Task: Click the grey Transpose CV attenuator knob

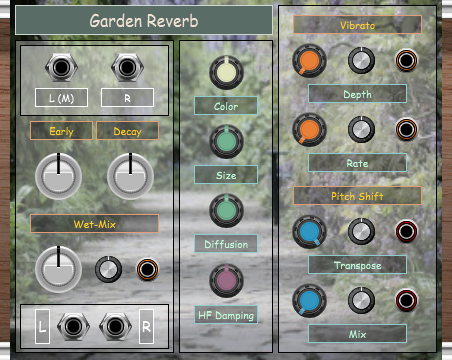Action: (x=361, y=231)
